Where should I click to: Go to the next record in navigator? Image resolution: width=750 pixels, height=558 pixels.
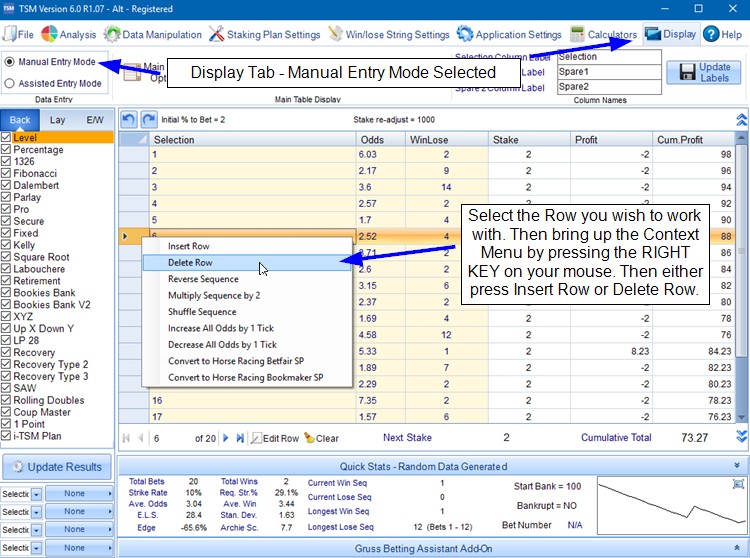226,438
